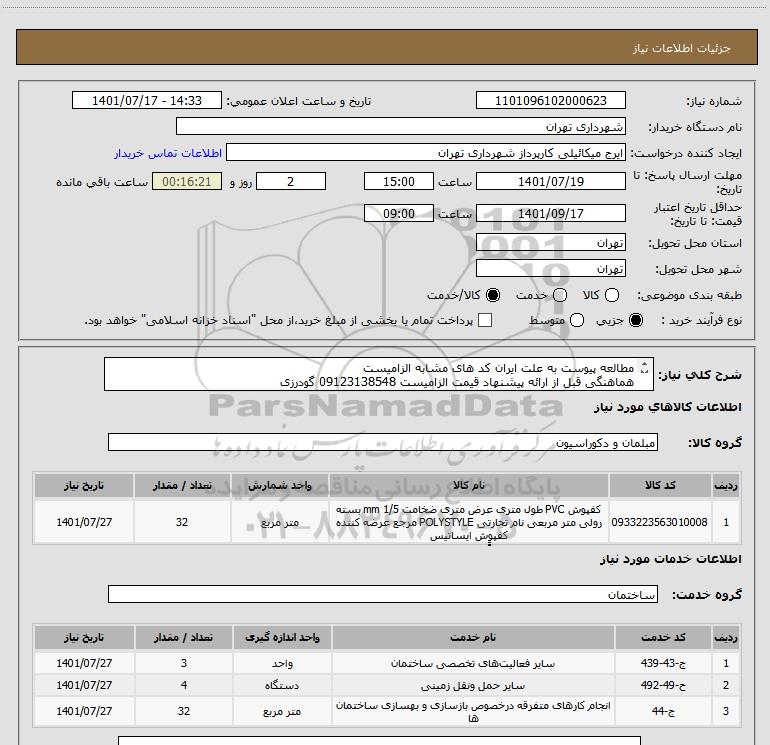Click service code ج-49-492
The height and width of the screenshot is (745, 770).
663,685
